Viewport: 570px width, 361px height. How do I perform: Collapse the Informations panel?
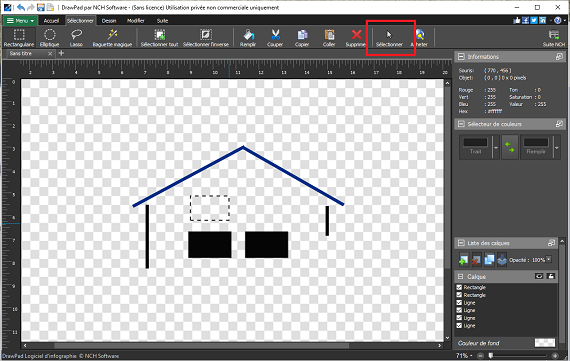click(x=461, y=57)
